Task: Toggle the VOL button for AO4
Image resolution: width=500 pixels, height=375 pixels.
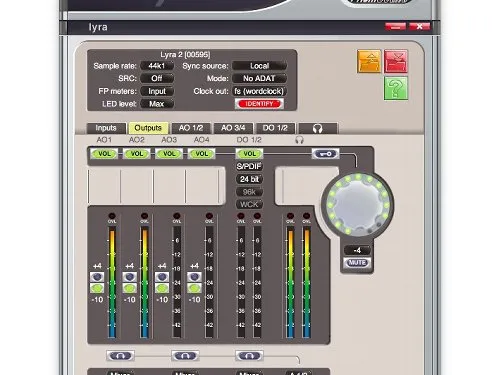Action: (x=202, y=154)
